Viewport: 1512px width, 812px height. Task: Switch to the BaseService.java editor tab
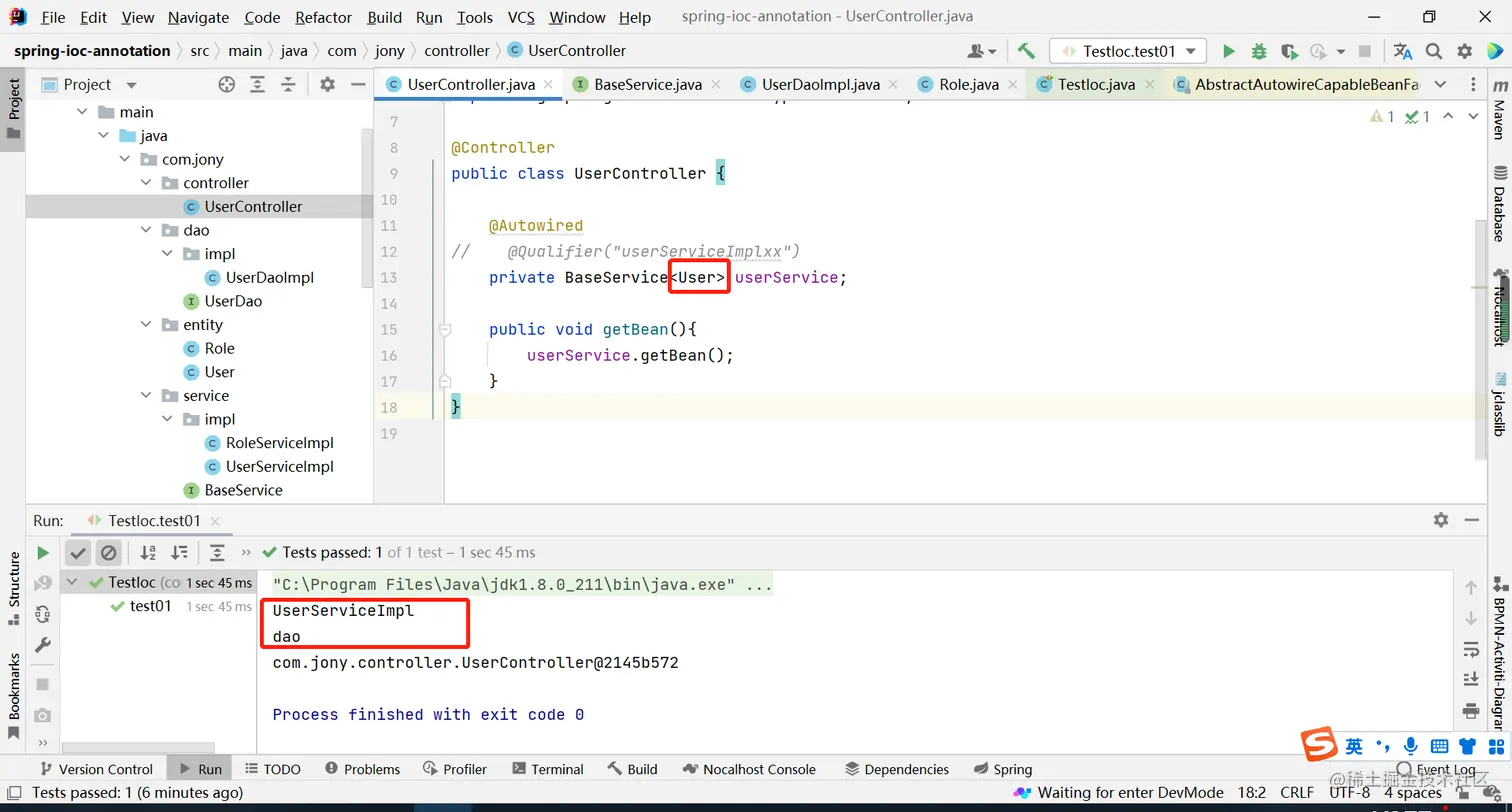coord(647,85)
